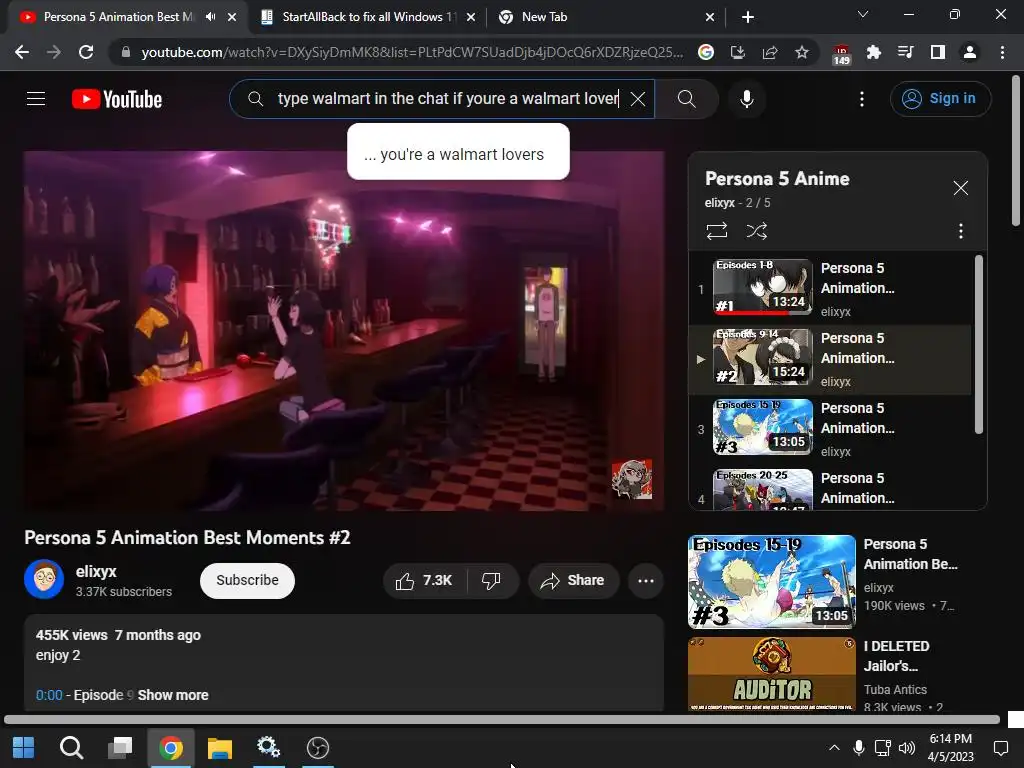Screen dimensions: 1024x768
Task: Play playlist video #4 Episodes 20-25
Action: click(829, 487)
